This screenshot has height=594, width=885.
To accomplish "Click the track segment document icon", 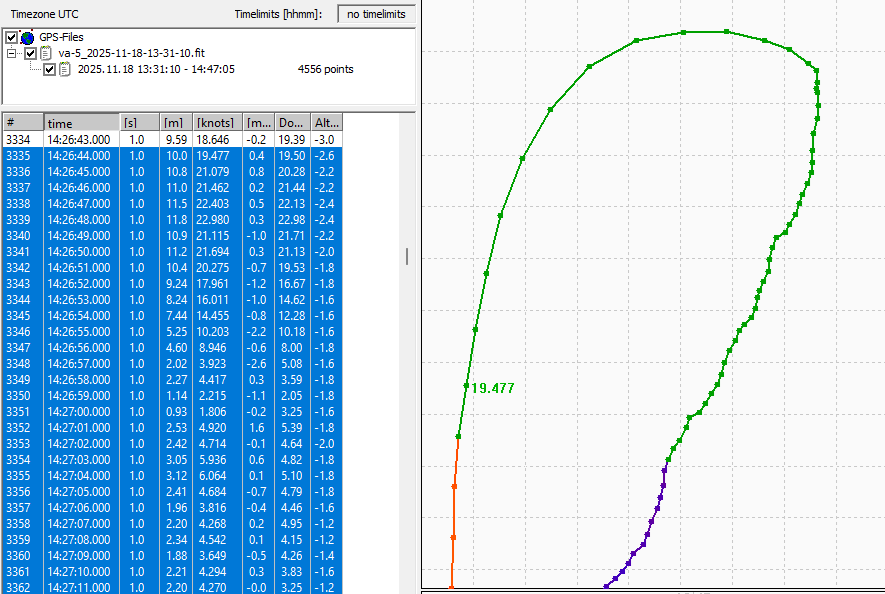I will point(65,69).
